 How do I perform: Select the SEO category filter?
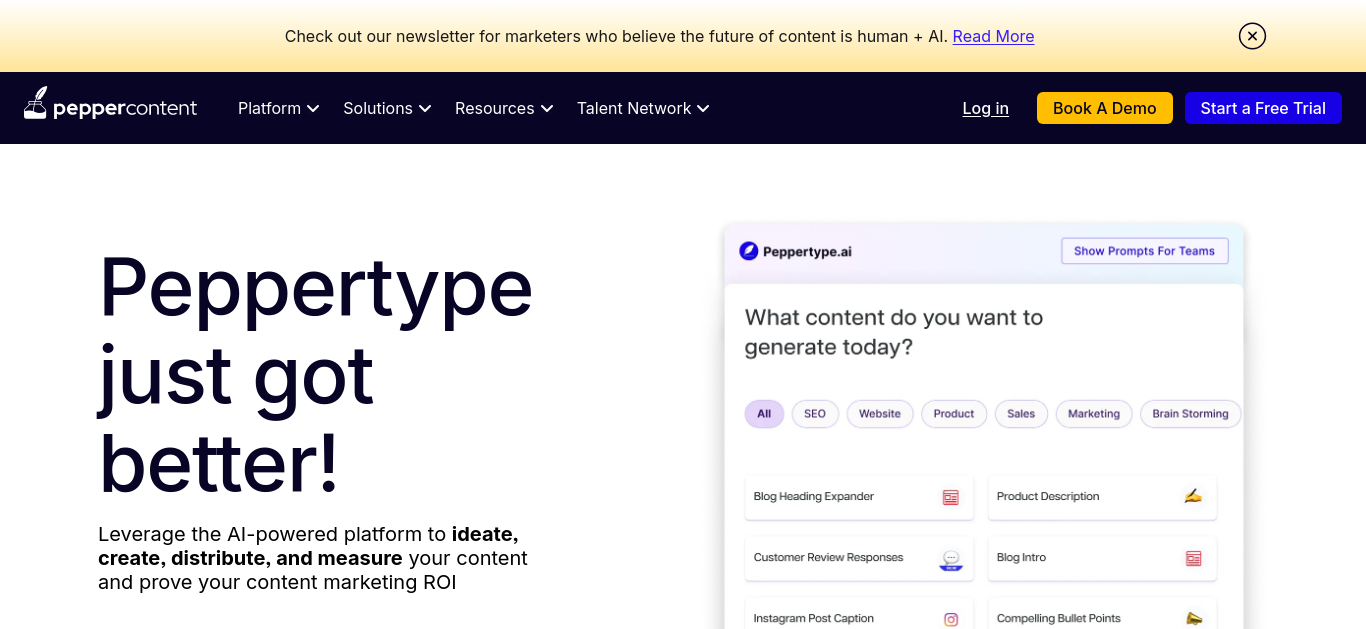(815, 414)
